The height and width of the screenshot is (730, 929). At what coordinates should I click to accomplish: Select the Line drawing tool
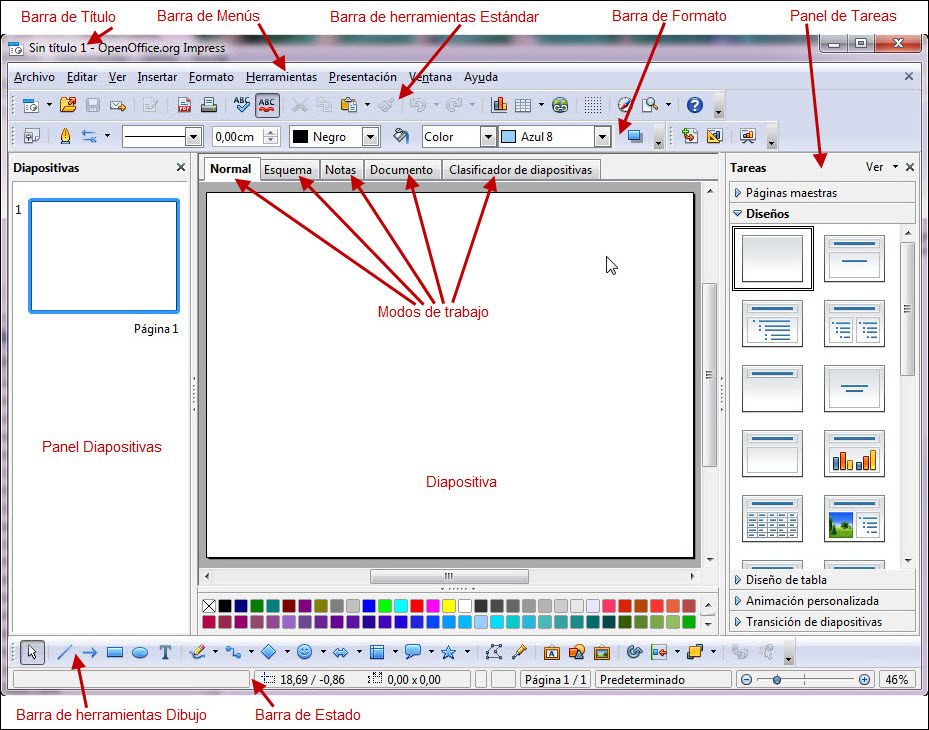tap(65, 653)
